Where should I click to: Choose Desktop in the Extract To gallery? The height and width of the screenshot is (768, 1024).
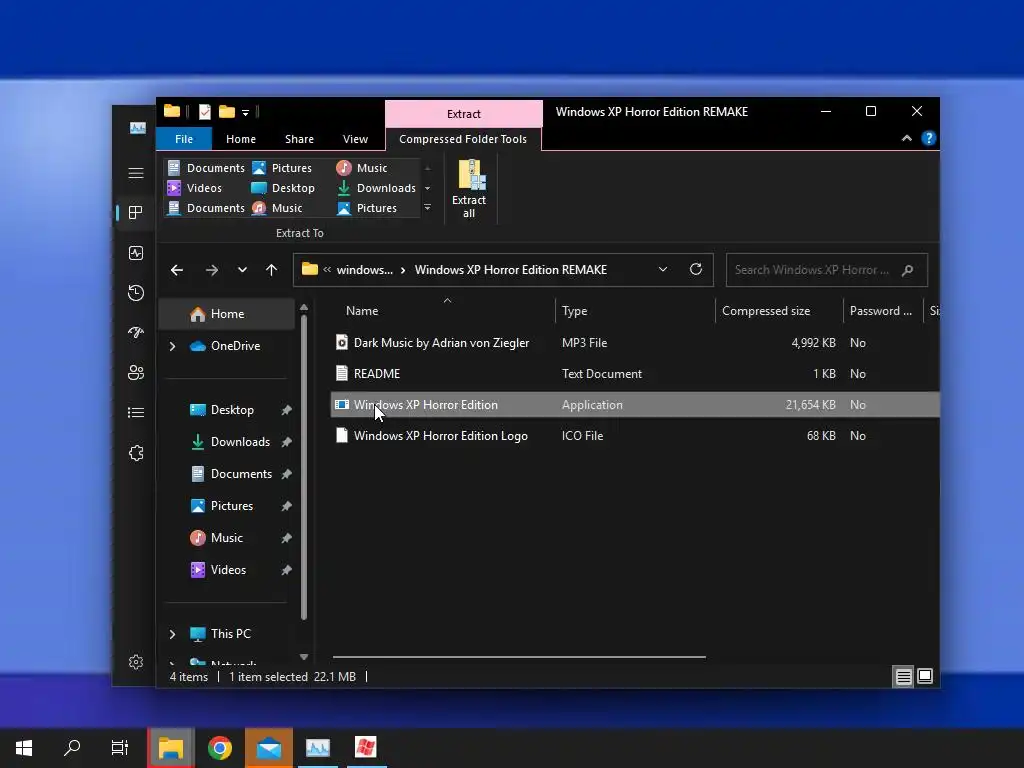(283, 188)
